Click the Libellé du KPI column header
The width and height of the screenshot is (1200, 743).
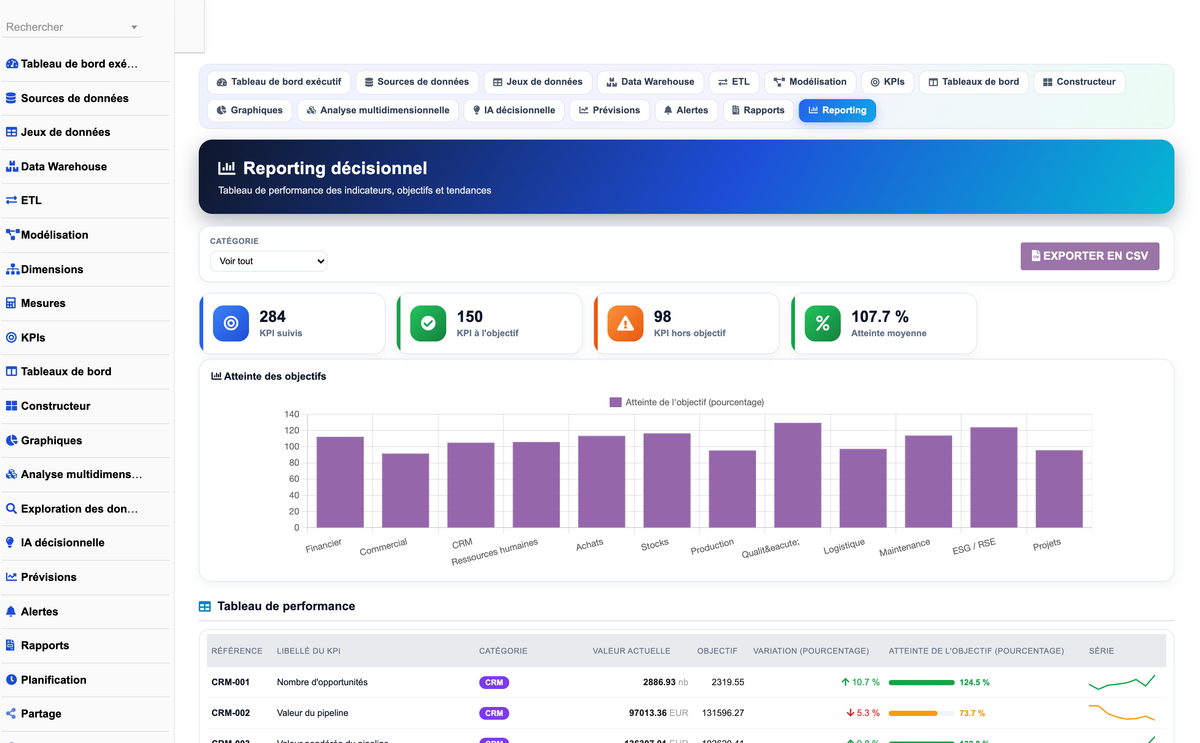(x=308, y=651)
